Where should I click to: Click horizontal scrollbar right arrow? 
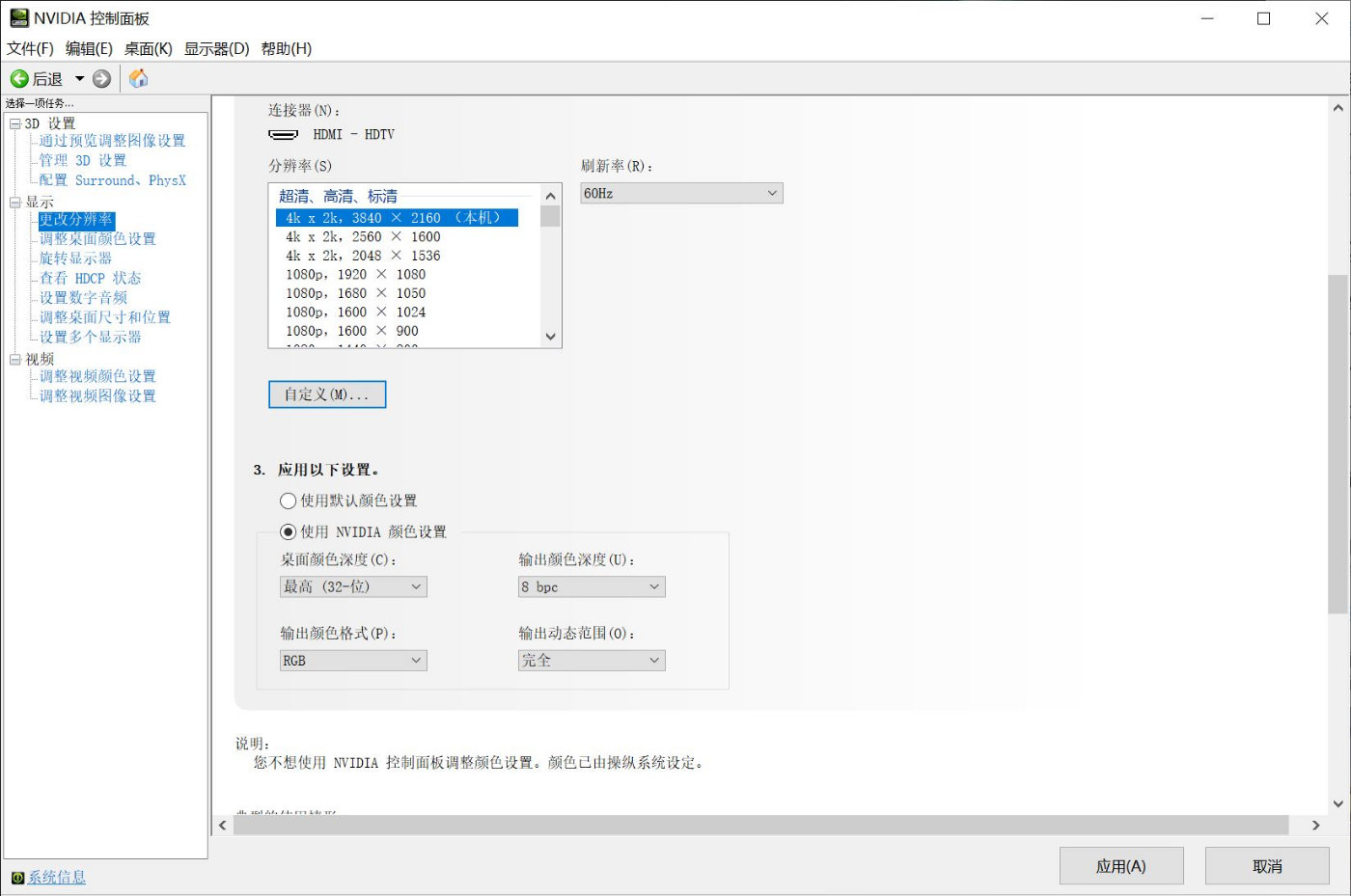click(1315, 826)
